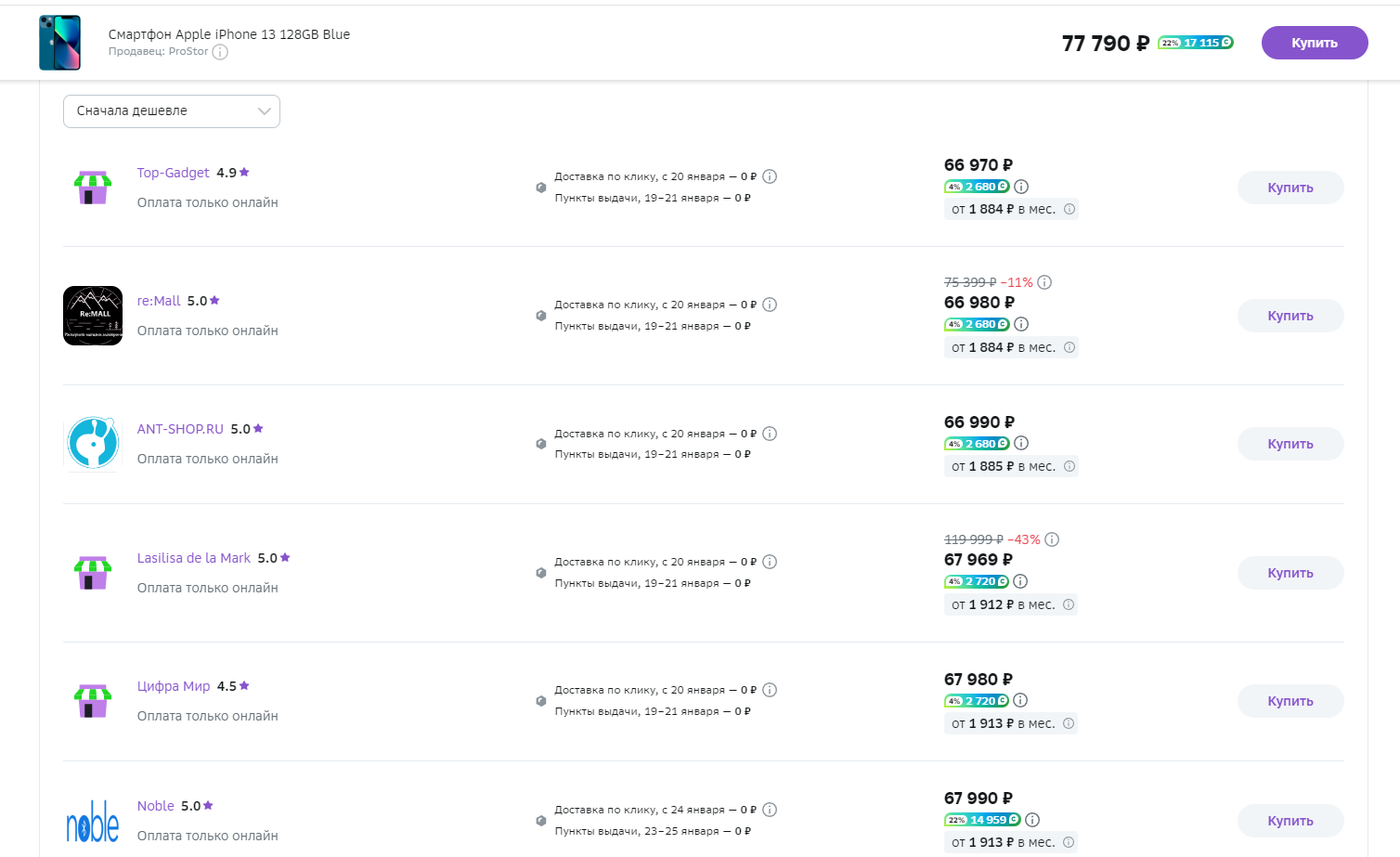The height and width of the screenshot is (857, 1400).
Task: Click the iPhone 13 product thumbnail
Action: tap(59, 43)
